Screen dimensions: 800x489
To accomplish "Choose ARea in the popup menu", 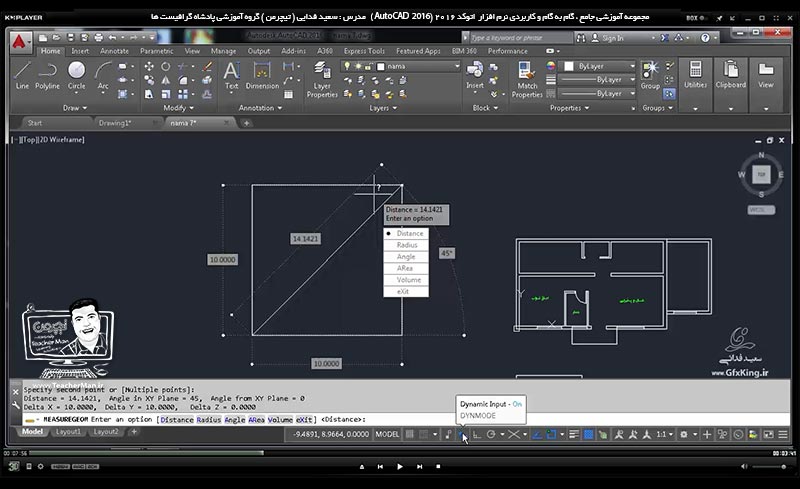I will 406,268.
